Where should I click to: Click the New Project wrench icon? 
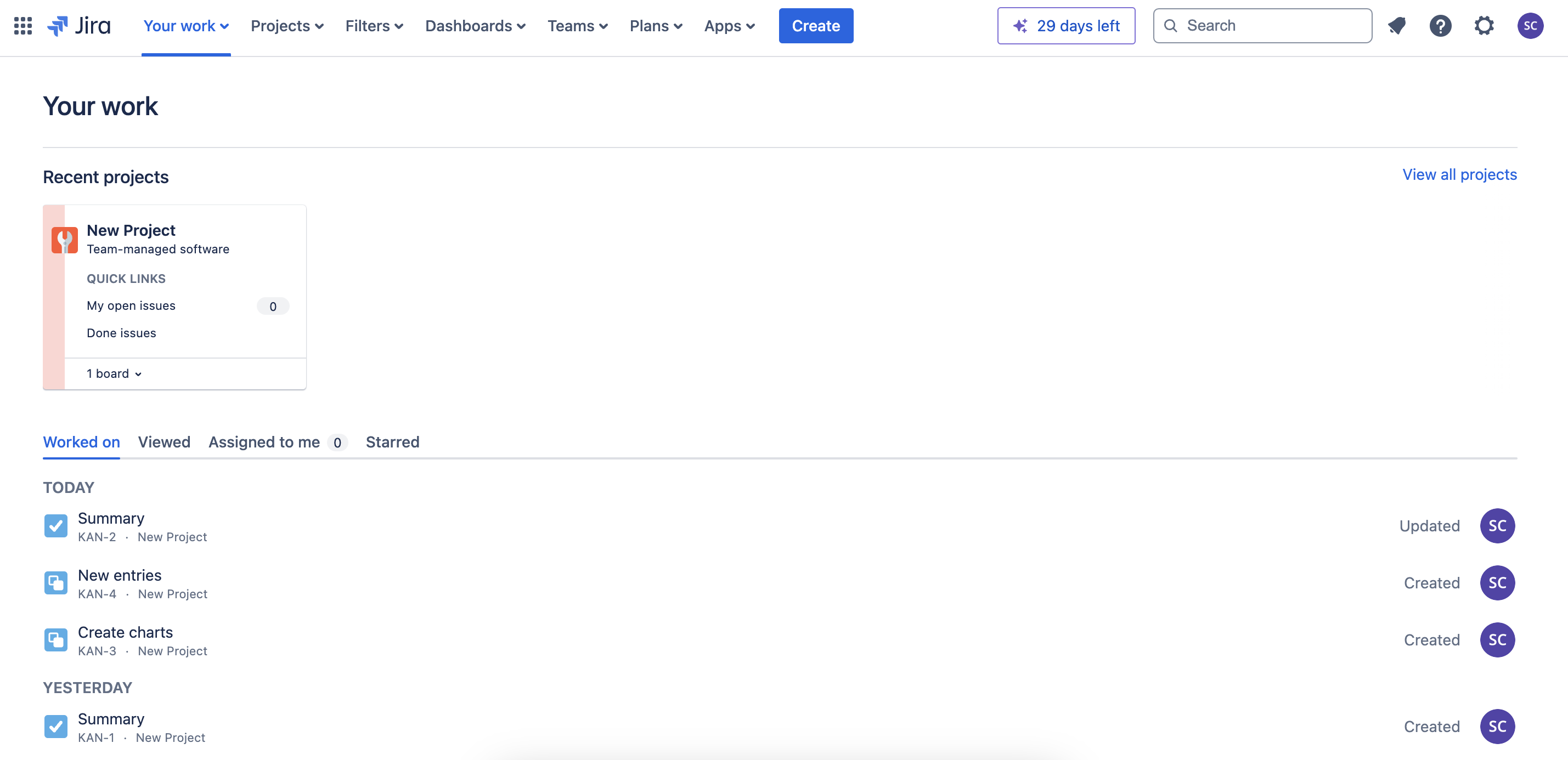tap(65, 240)
